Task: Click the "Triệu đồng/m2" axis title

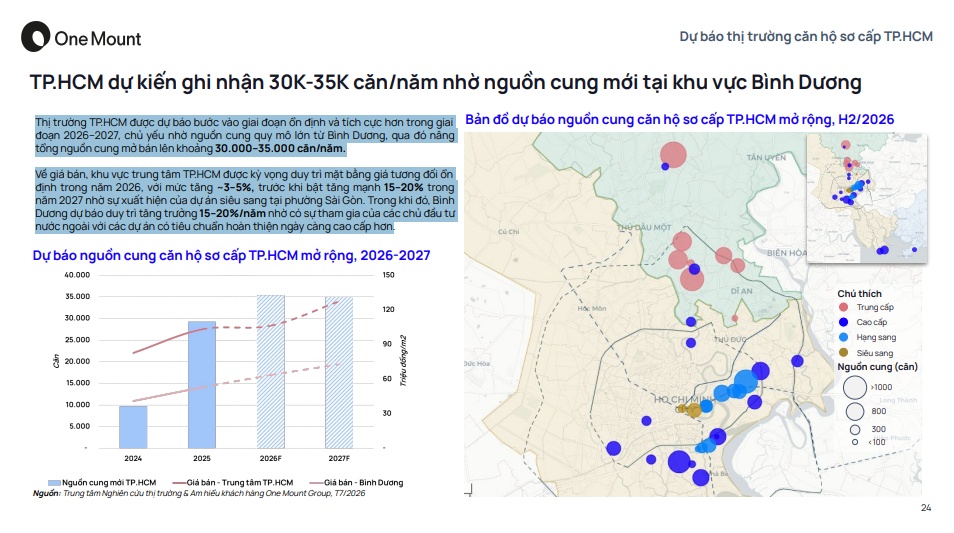Action: point(403,360)
